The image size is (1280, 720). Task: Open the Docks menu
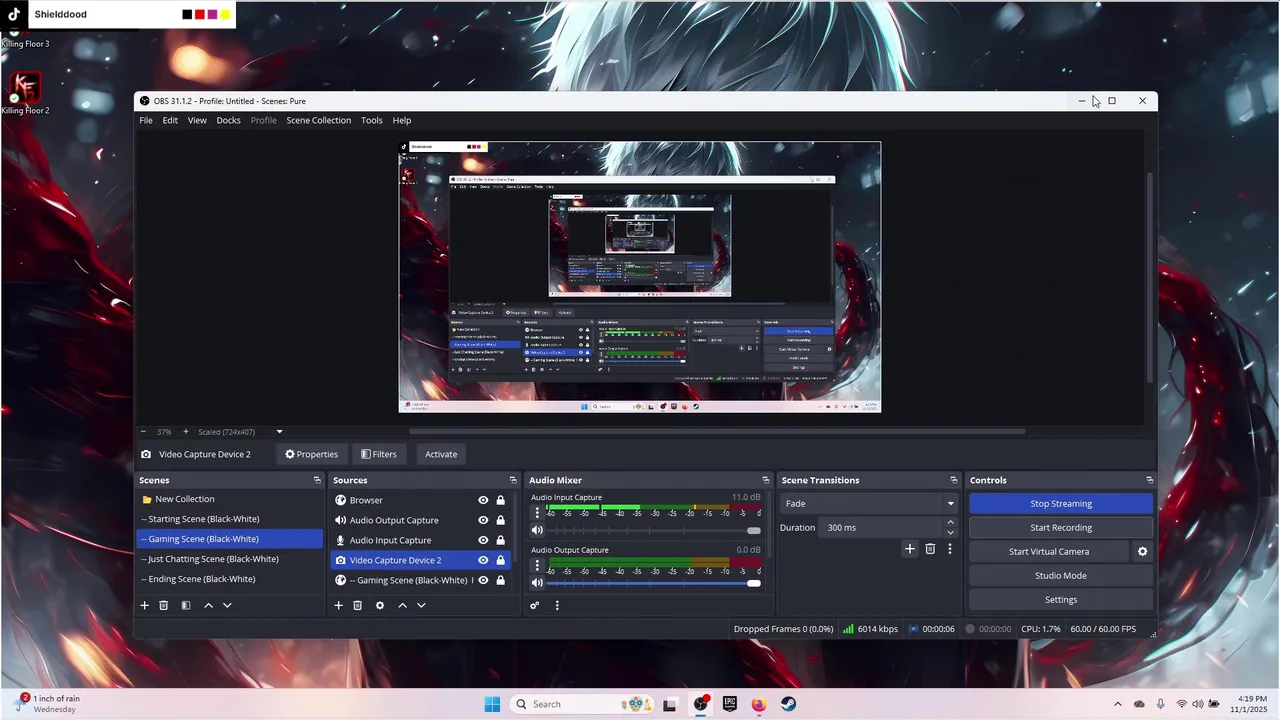(x=228, y=120)
